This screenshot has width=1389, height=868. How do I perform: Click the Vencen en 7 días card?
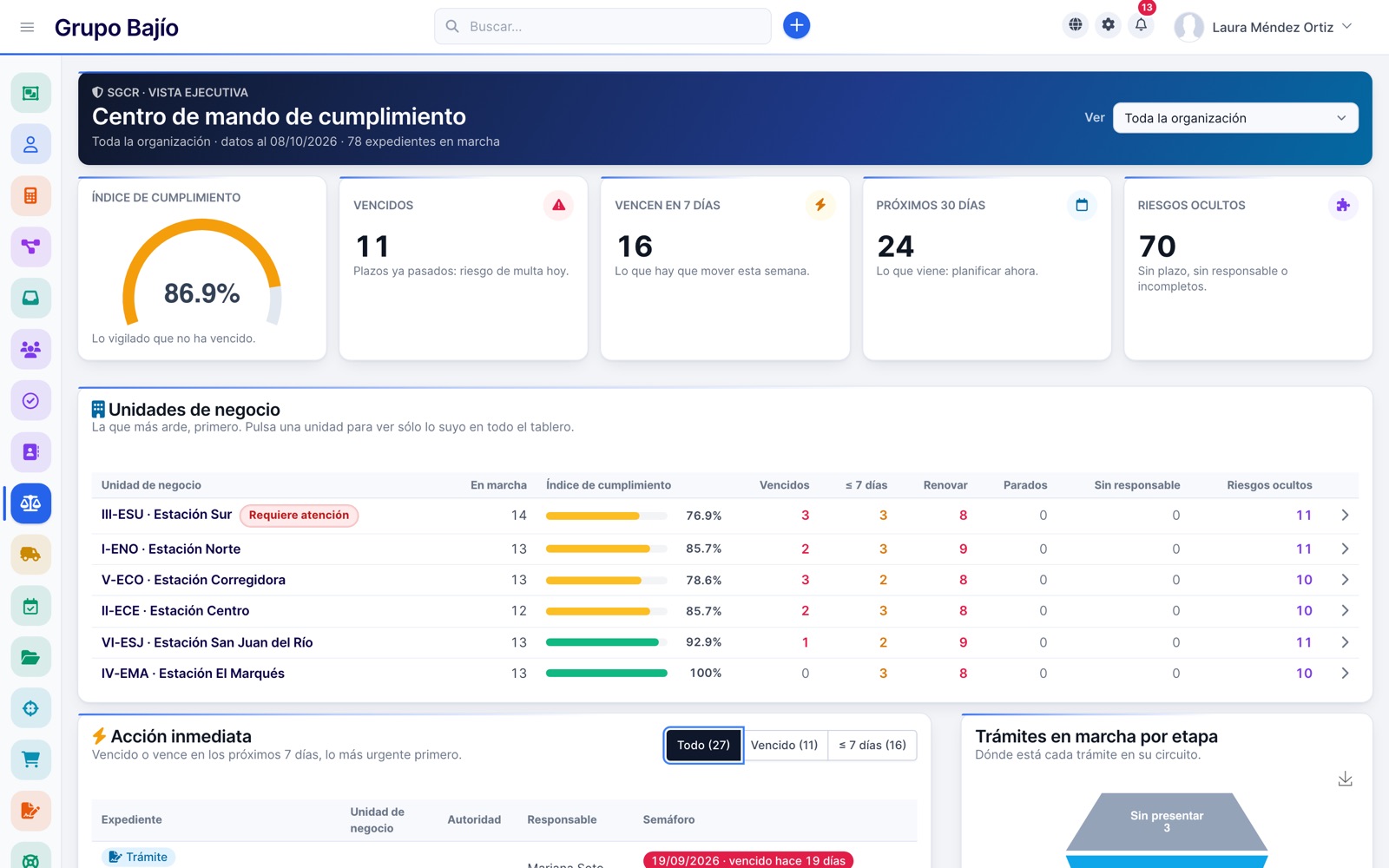(725, 268)
